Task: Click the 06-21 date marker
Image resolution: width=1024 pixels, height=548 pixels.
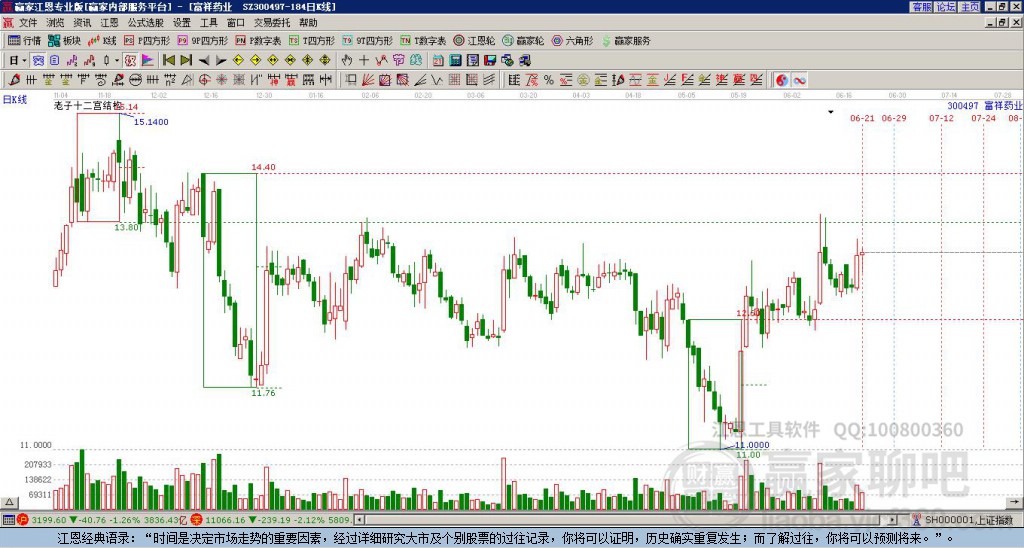Action: tap(862, 118)
